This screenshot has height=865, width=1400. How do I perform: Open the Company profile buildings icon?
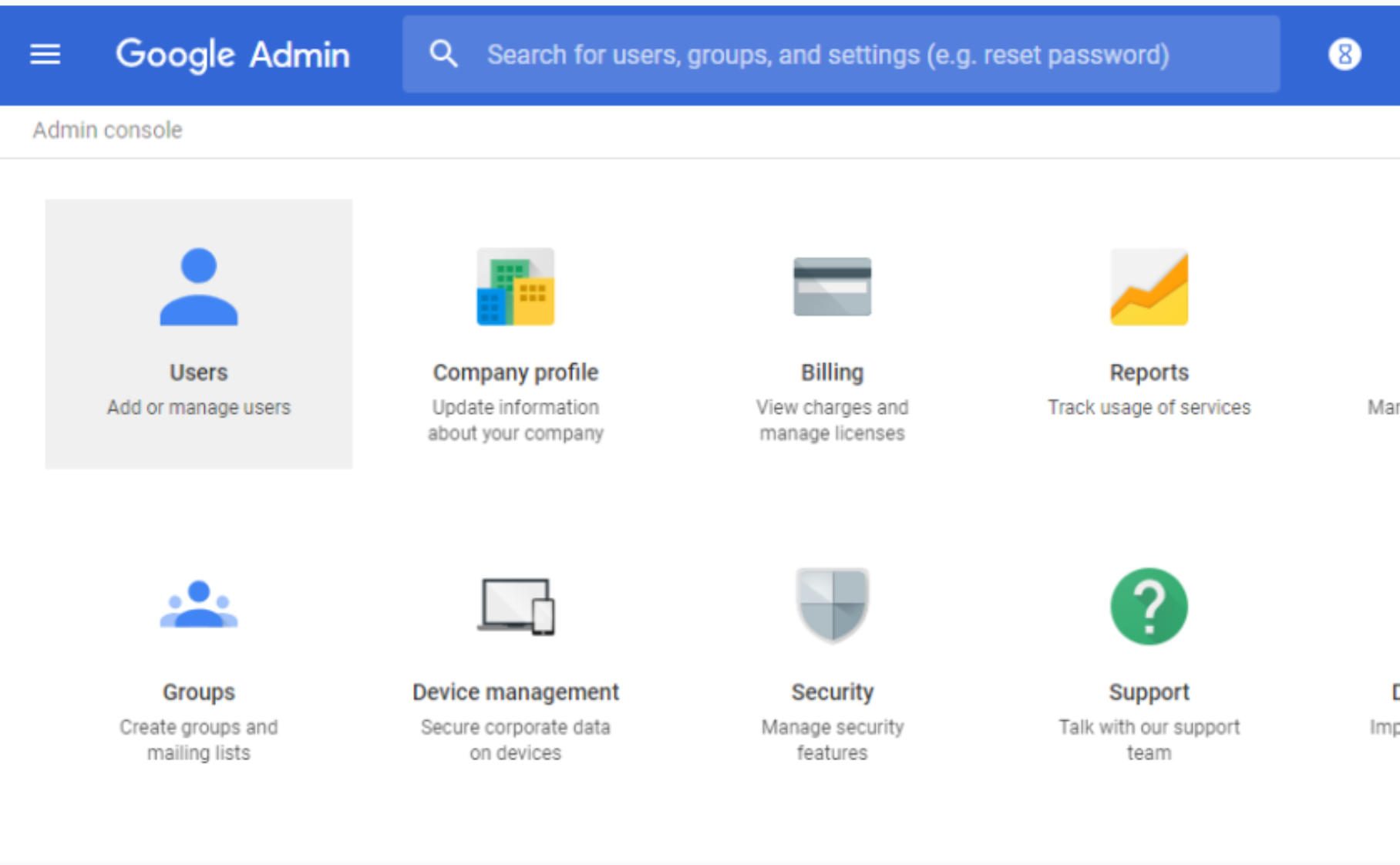(516, 287)
